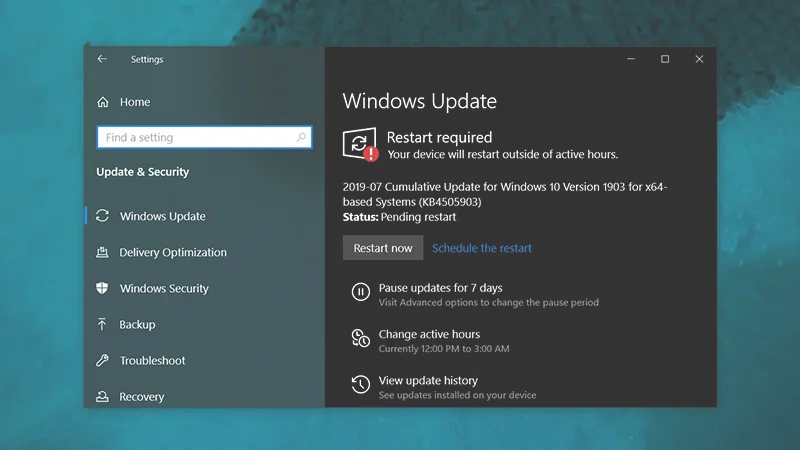Open the Home icon in sidebar

(x=103, y=102)
